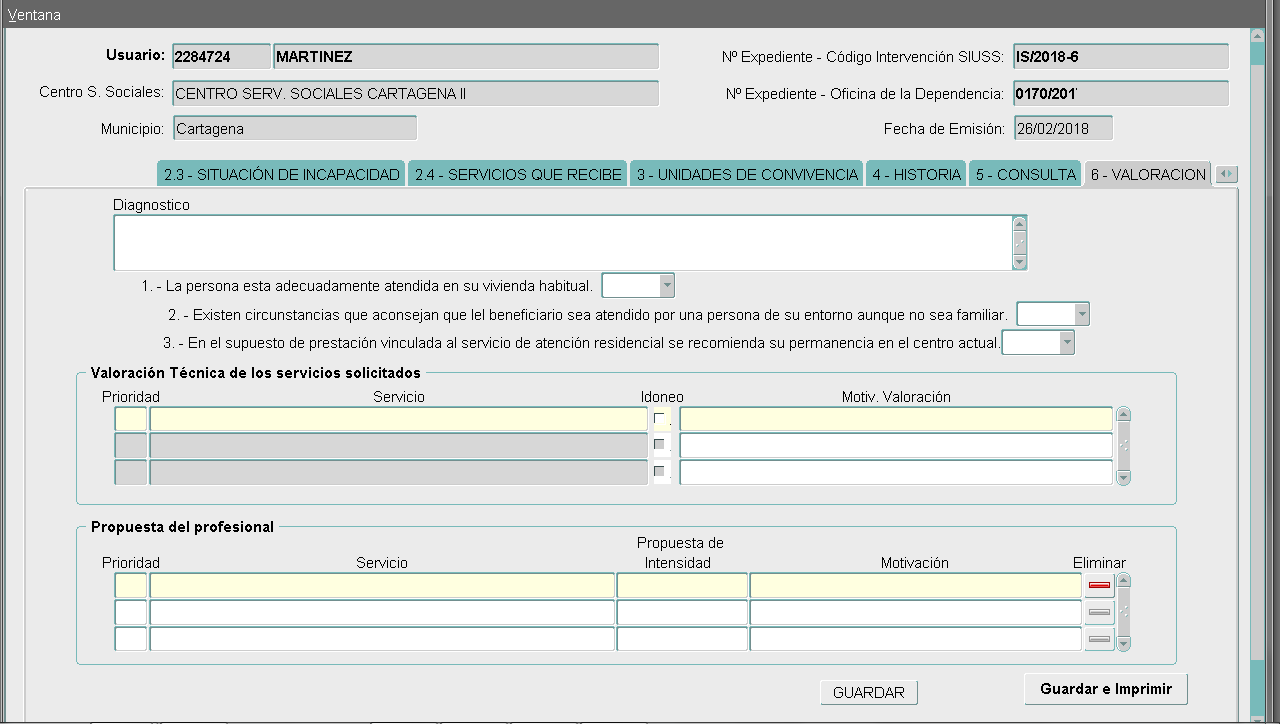Switch to the 4 - HISTORIA tab
This screenshot has height=724, width=1280.
pyautogui.click(x=916, y=174)
